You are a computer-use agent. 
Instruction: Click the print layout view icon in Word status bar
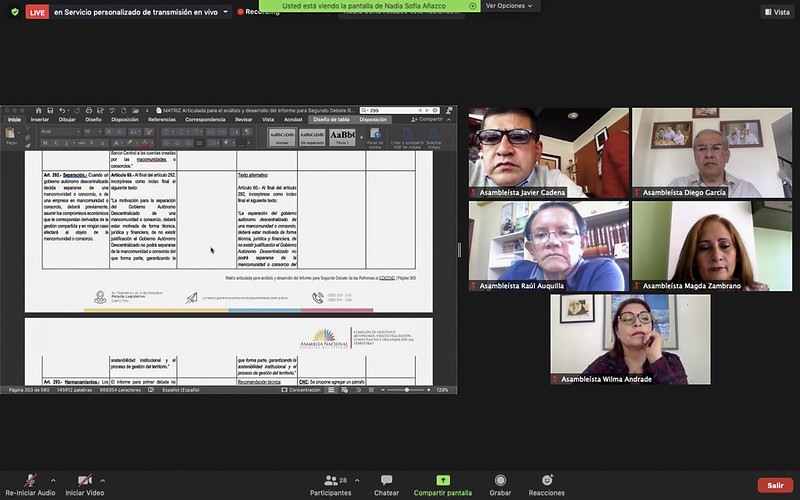click(331, 390)
